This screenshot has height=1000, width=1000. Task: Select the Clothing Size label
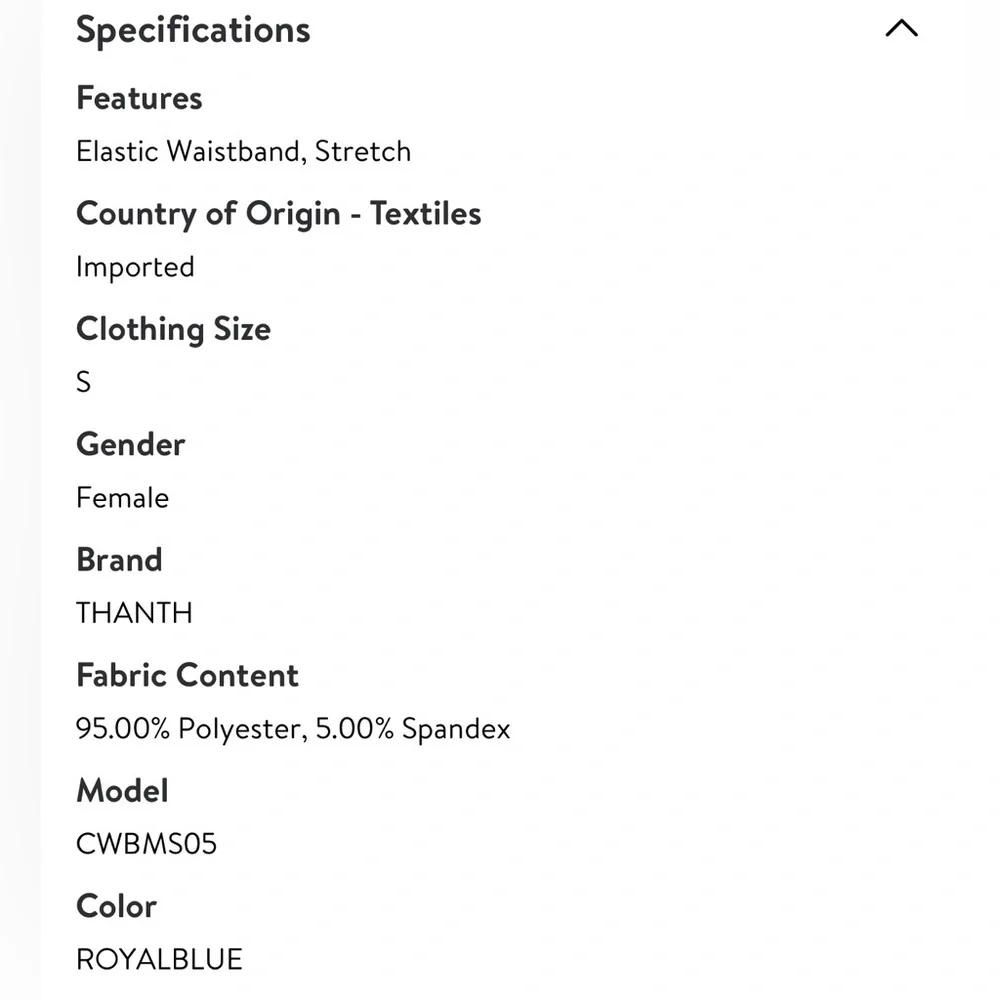coord(173,329)
